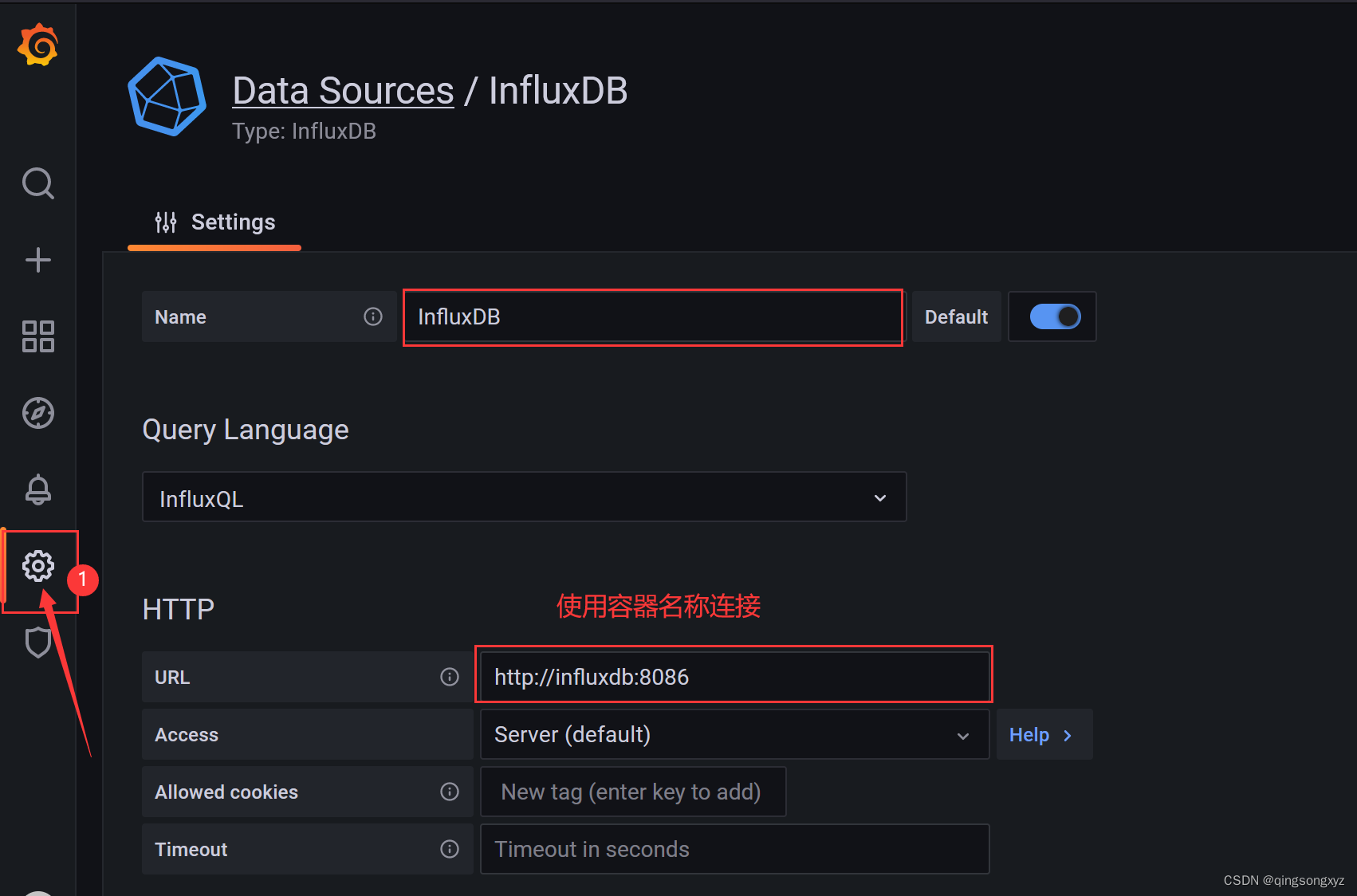Open the search magnifier in sidebar

tap(37, 183)
